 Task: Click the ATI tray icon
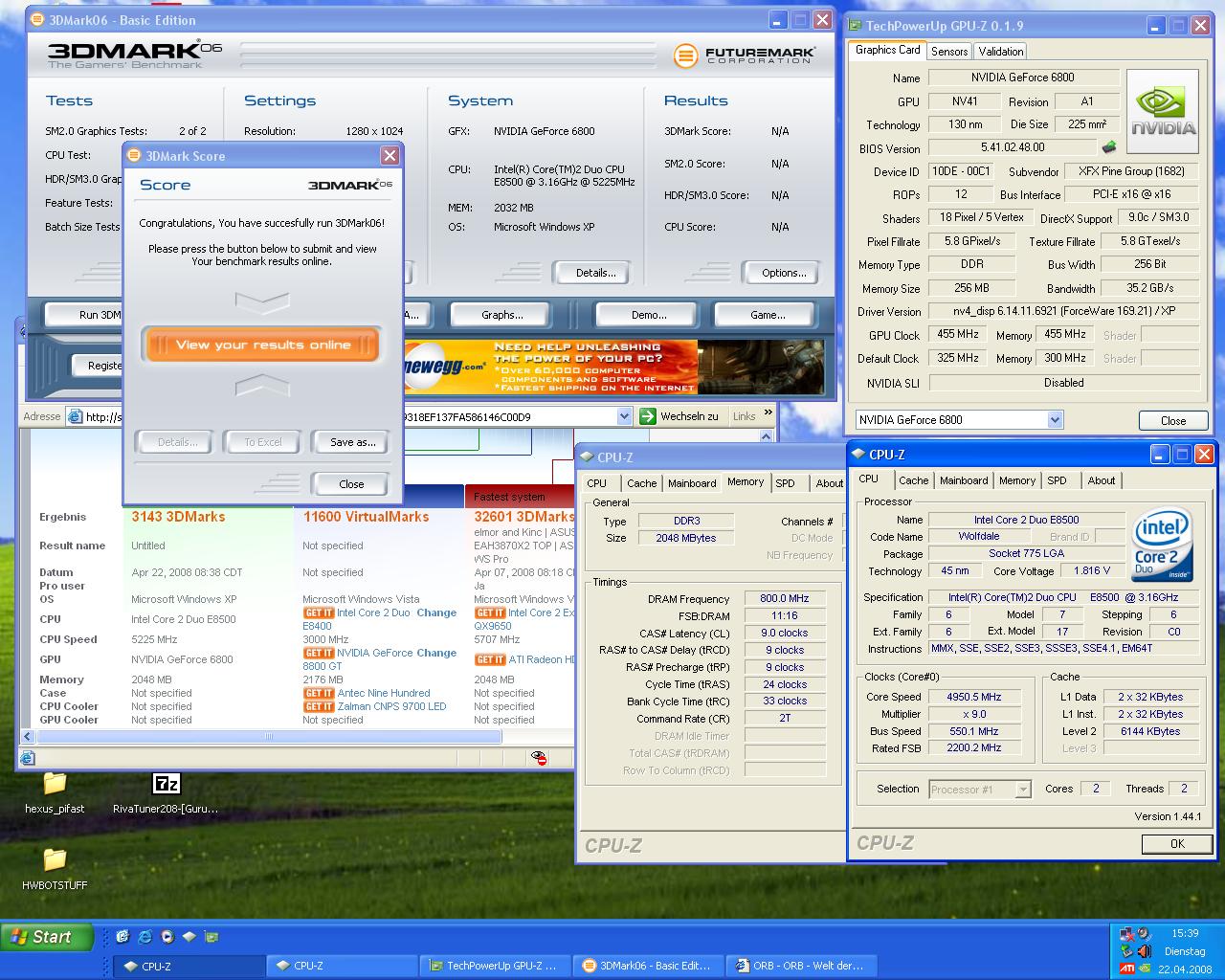(1126, 969)
